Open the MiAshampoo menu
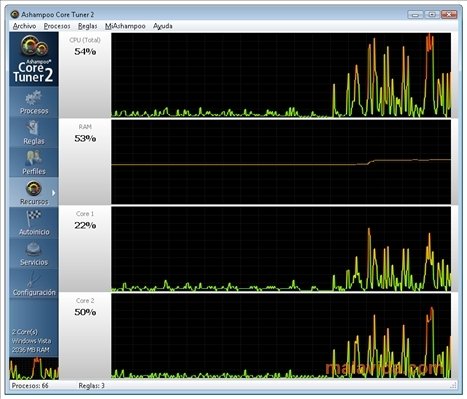The height and width of the screenshot is (399, 467). click(125, 26)
